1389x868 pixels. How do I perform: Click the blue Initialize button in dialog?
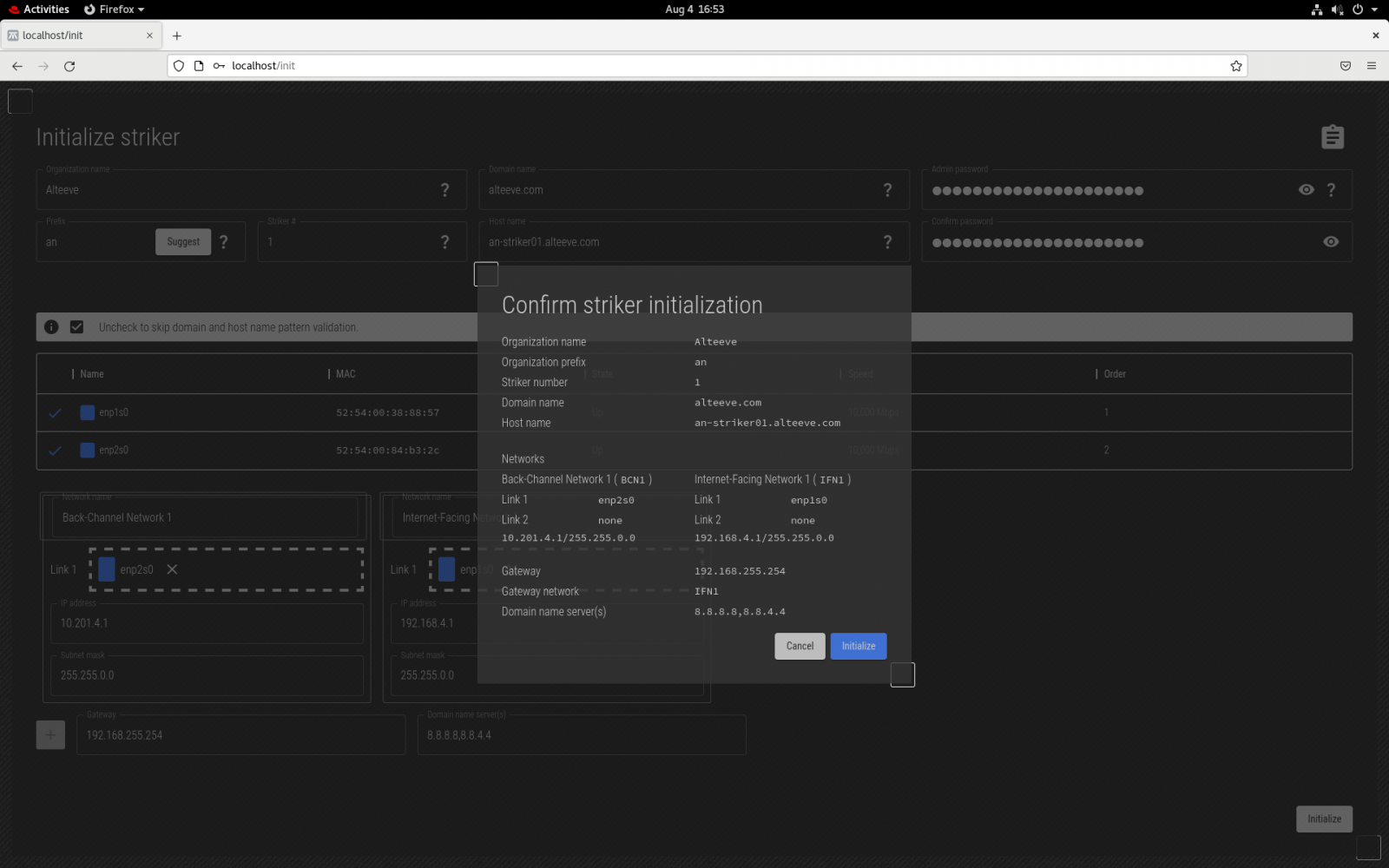[858, 646]
